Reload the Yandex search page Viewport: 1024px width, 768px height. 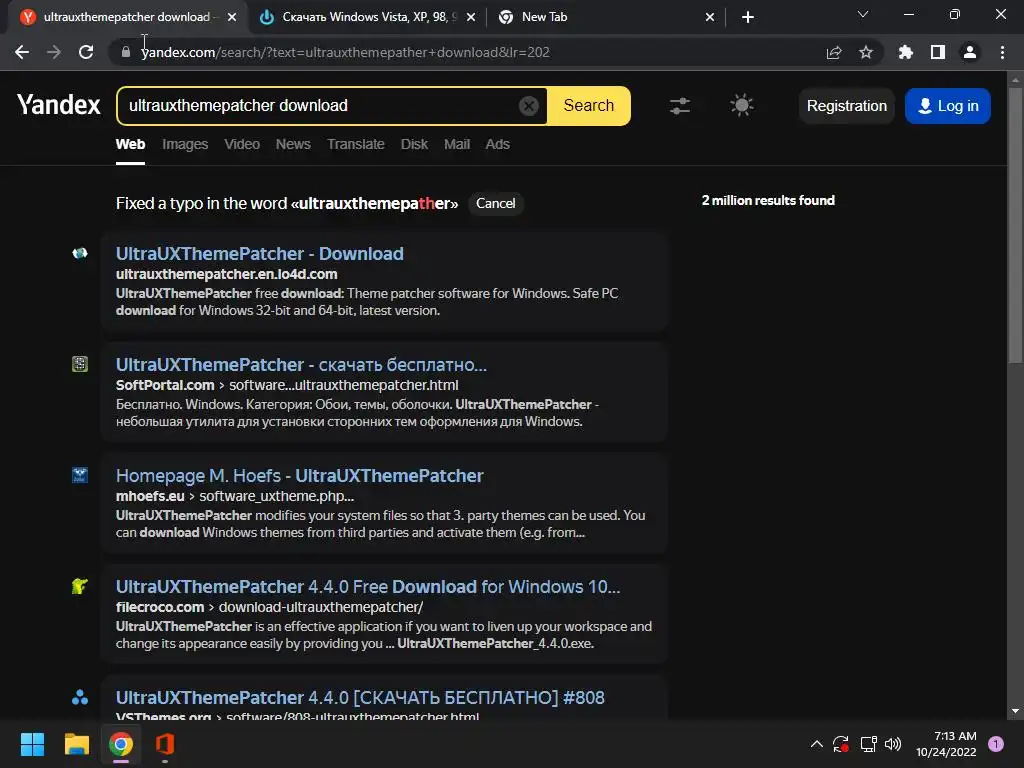pos(86,52)
